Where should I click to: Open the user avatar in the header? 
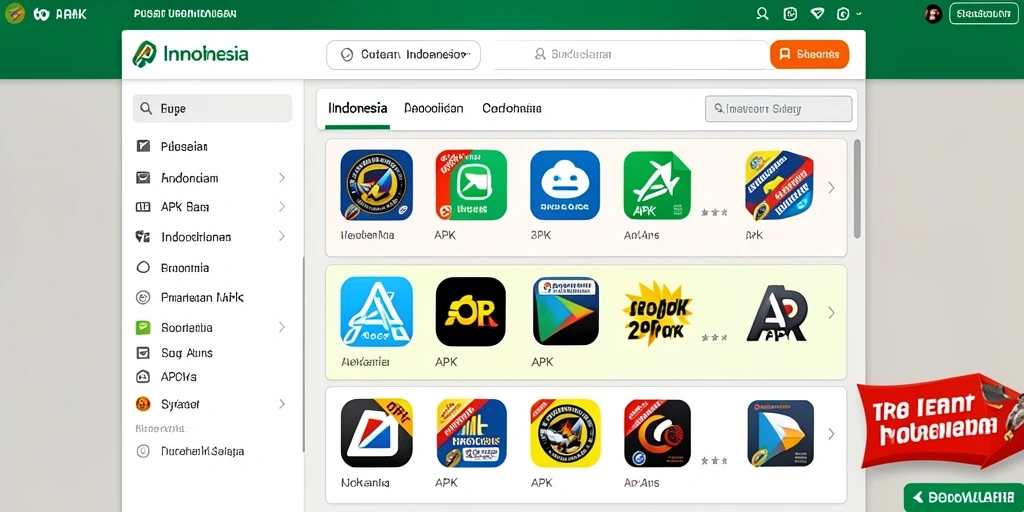point(933,14)
